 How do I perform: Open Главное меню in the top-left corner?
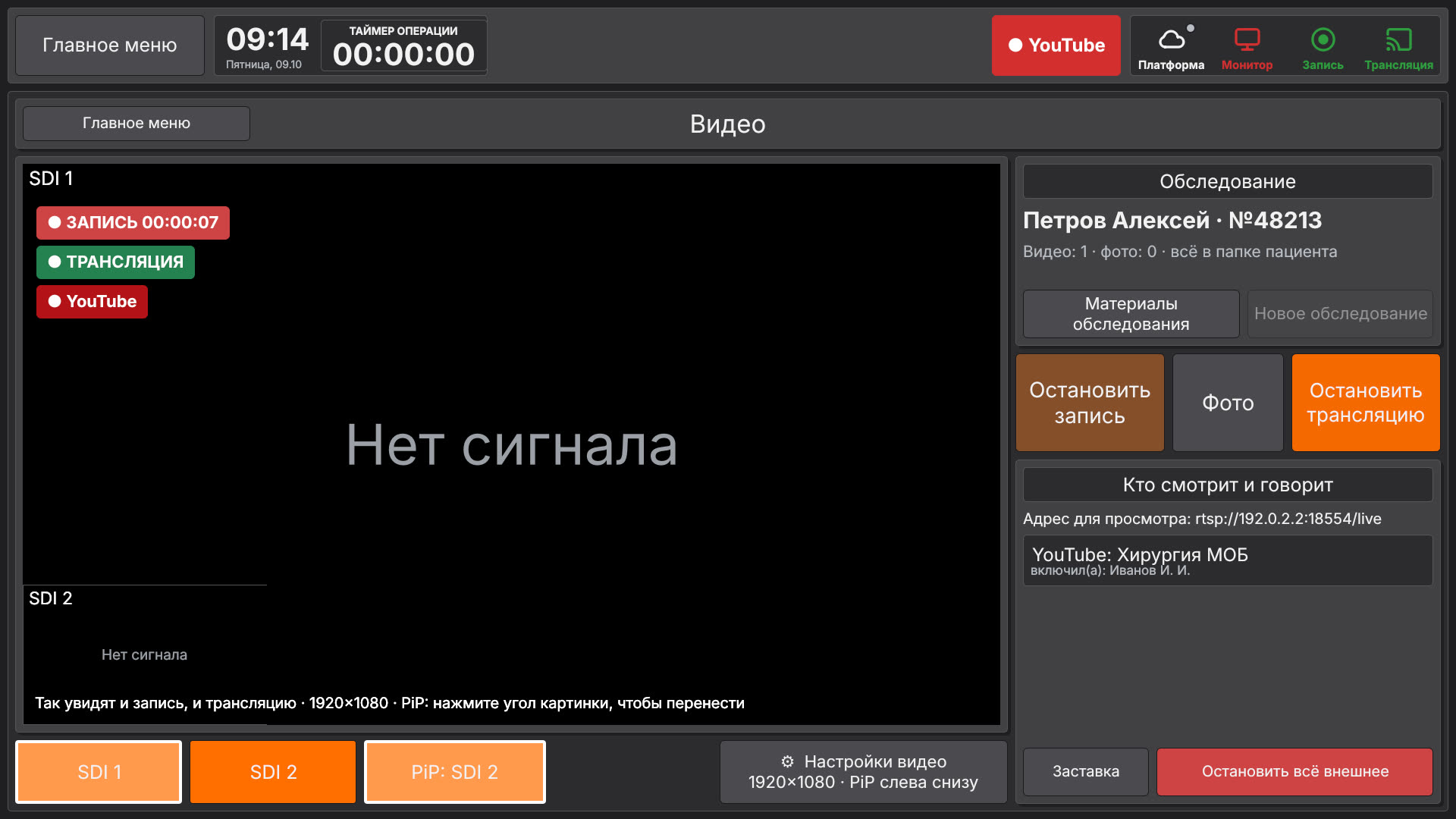click(110, 45)
